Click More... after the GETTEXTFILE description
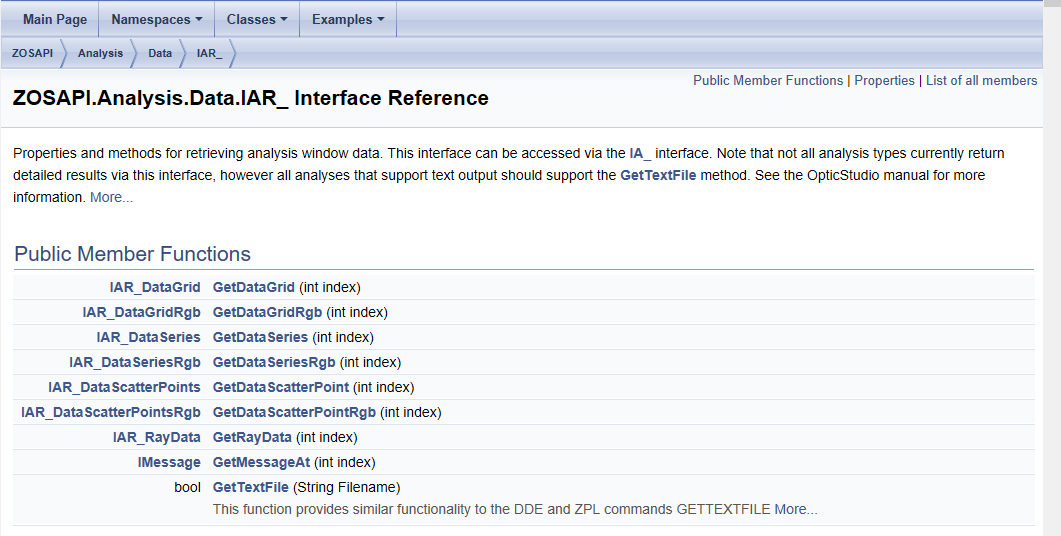Image resolution: width=1061 pixels, height=536 pixels. pos(796,510)
